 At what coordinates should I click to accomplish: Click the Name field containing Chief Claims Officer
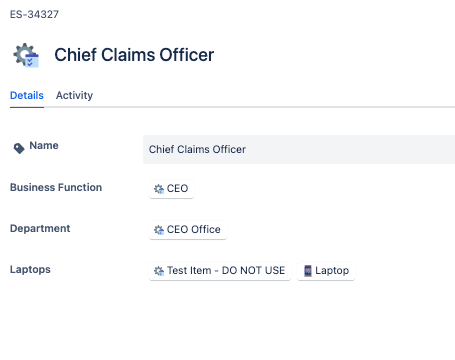coord(299,149)
